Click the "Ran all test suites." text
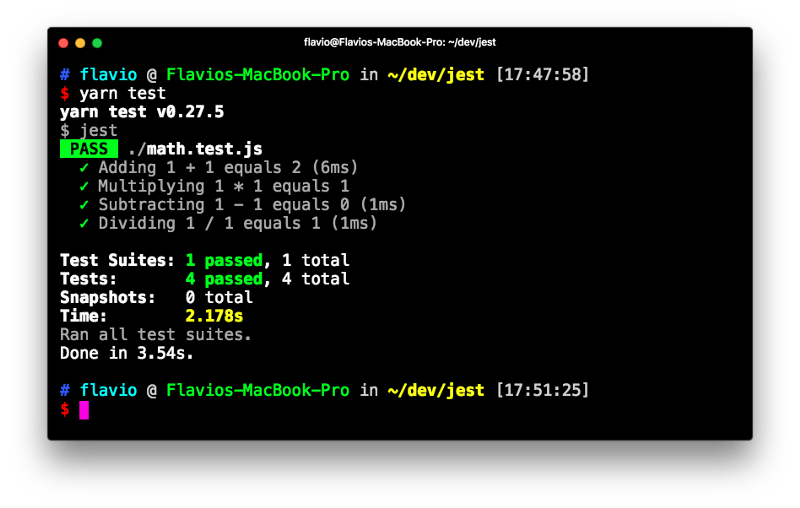 (x=156, y=334)
